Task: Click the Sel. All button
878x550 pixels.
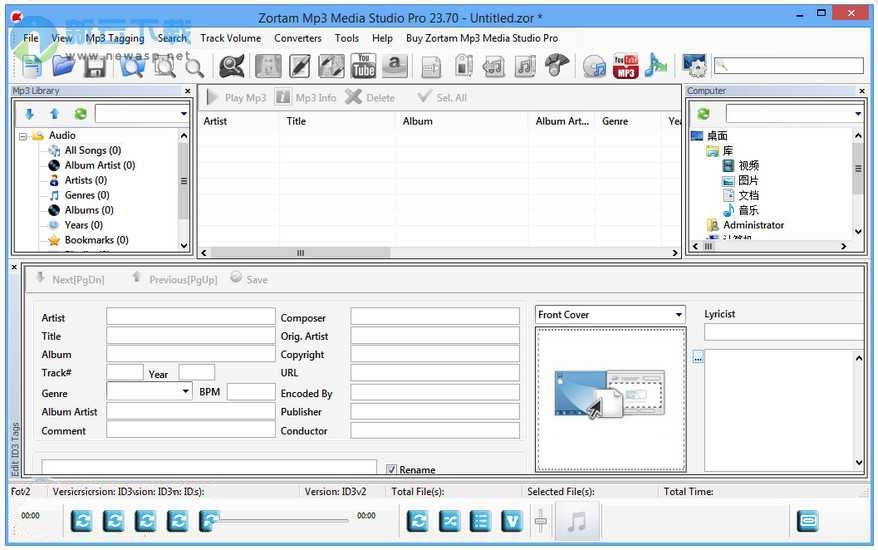Action: tap(442, 97)
